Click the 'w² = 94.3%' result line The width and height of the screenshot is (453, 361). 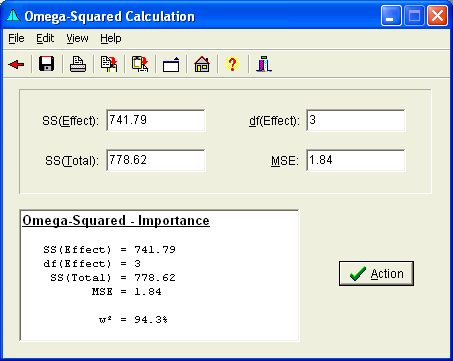click(x=133, y=320)
